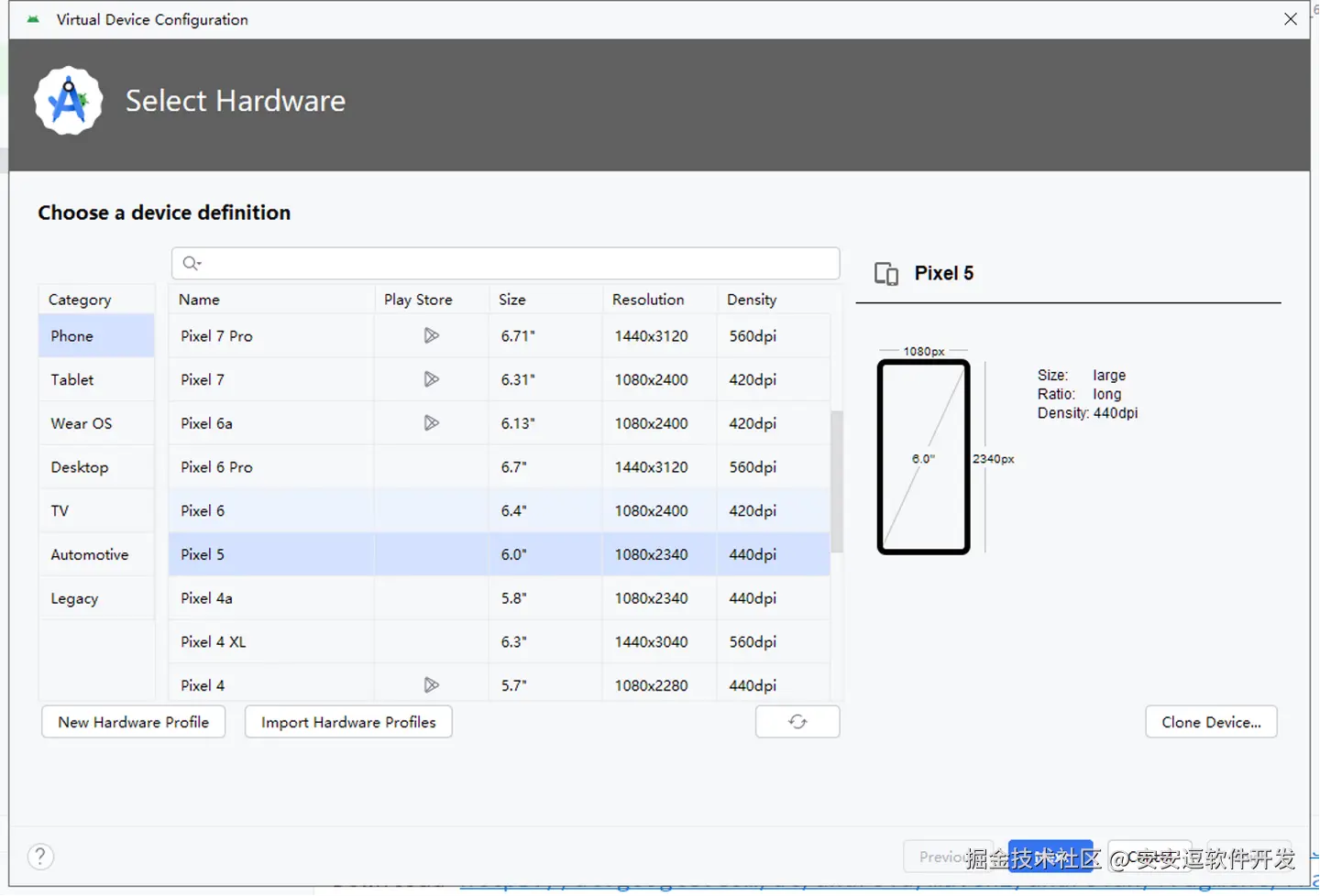Click the help question mark icon
The height and width of the screenshot is (896, 1320).
coord(40,857)
